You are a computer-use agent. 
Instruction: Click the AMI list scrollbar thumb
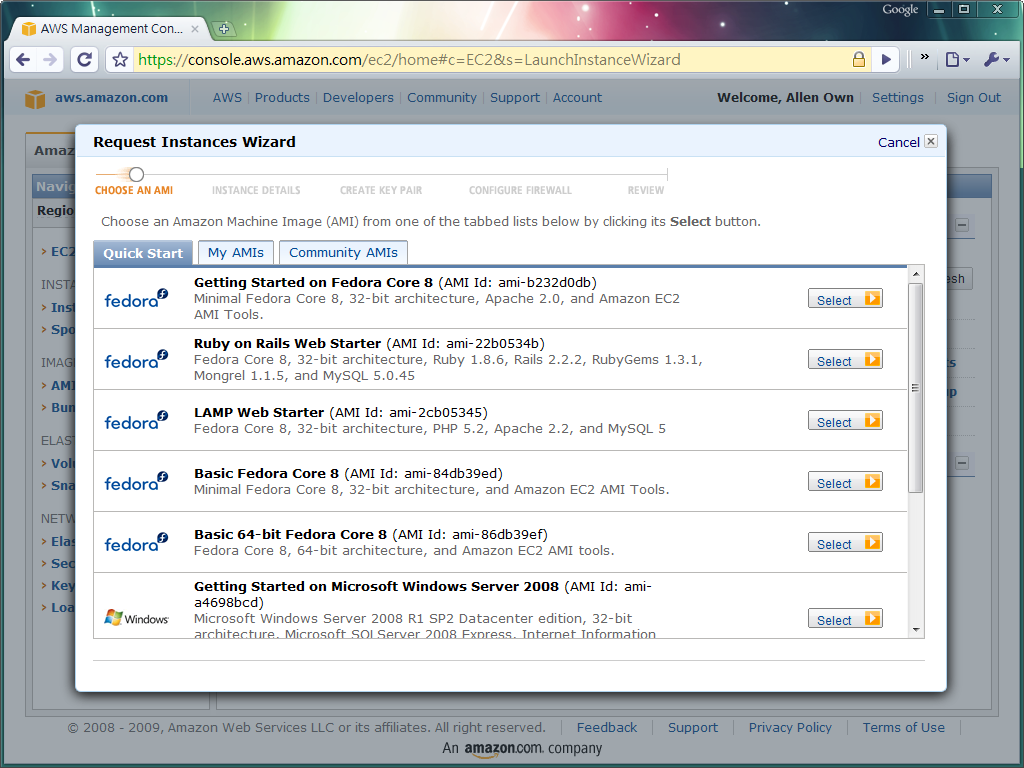click(x=916, y=388)
